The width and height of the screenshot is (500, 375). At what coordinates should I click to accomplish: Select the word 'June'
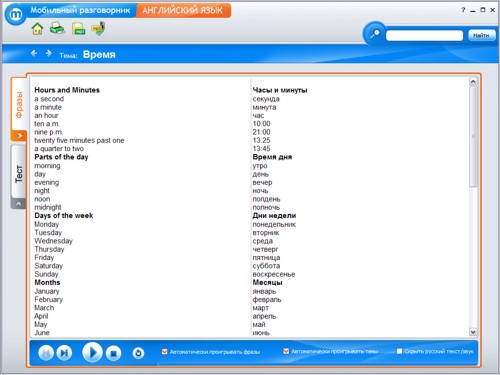tap(42, 333)
